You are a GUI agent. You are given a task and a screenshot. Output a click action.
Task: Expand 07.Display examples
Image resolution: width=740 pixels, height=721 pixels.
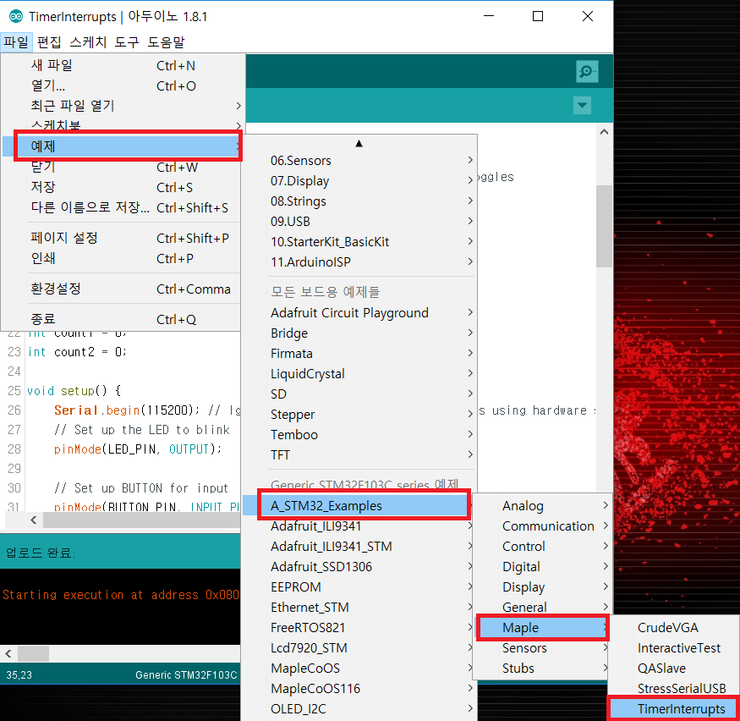click(359, 181)
